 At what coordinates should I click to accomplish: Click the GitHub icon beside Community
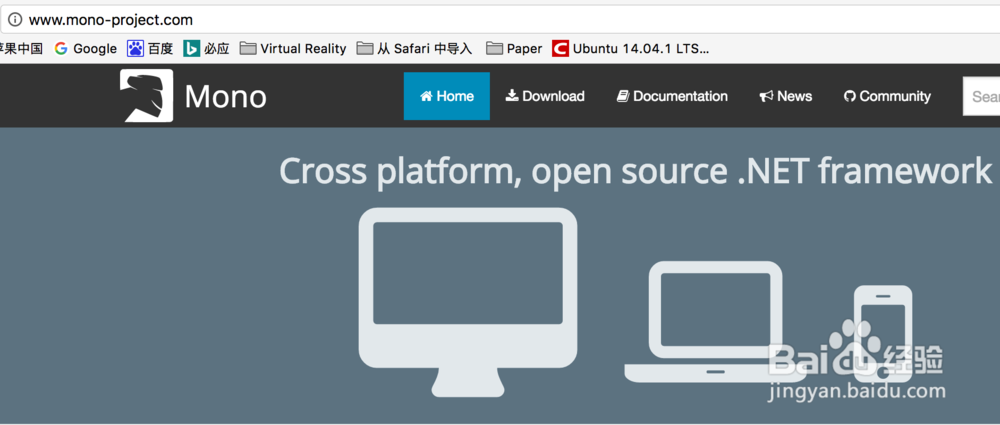tap(849, 96)
